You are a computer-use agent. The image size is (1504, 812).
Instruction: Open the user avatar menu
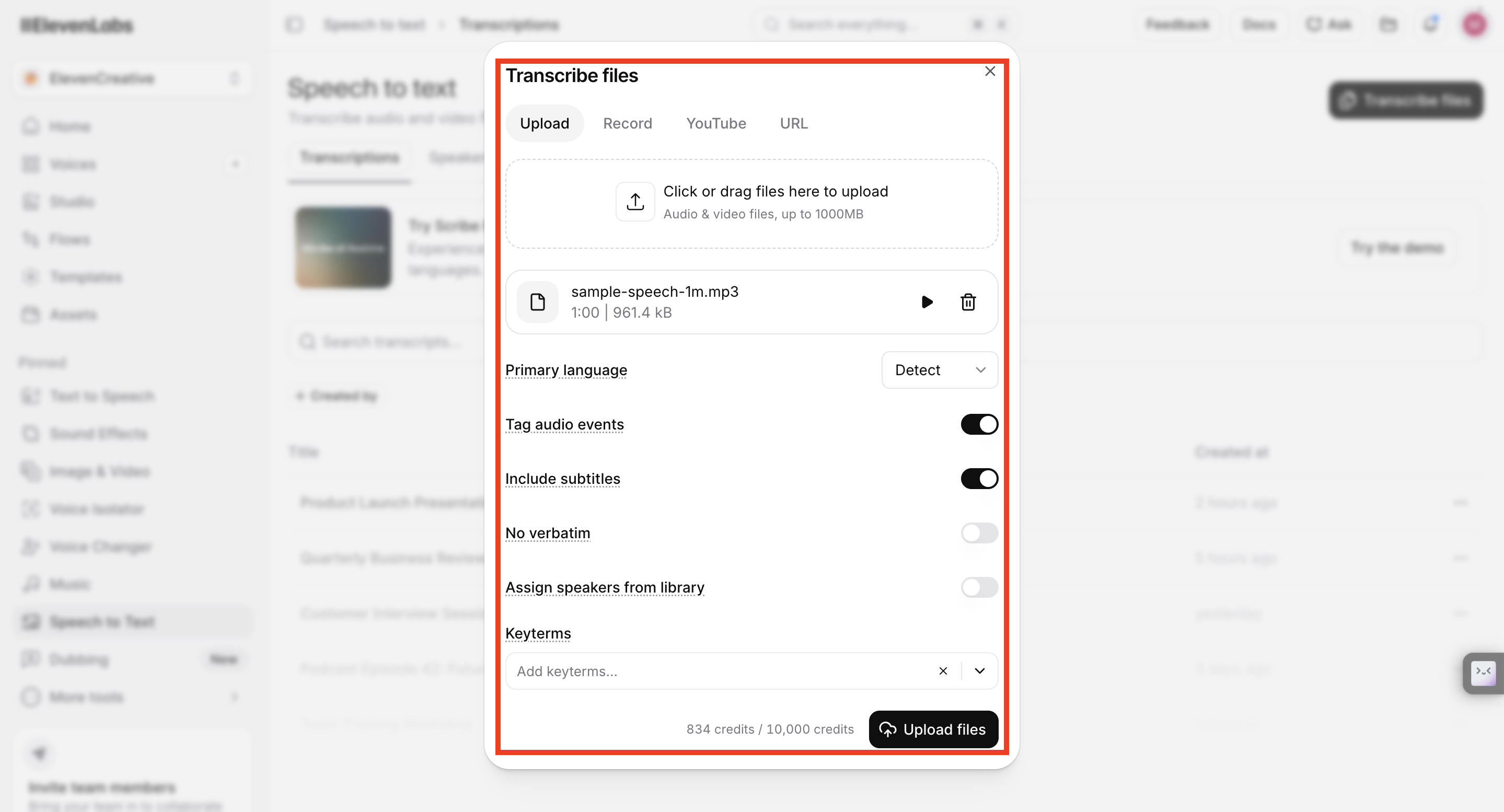(1475, 24)
